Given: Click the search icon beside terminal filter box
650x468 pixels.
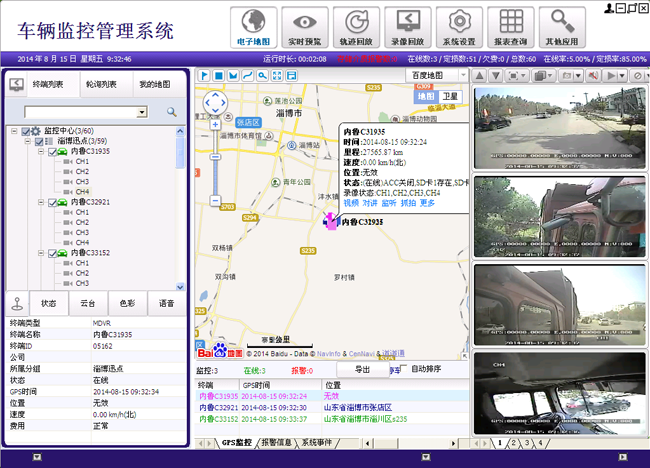Looking at the screenshot, I should pyautogui.click(x=172, y=112).
